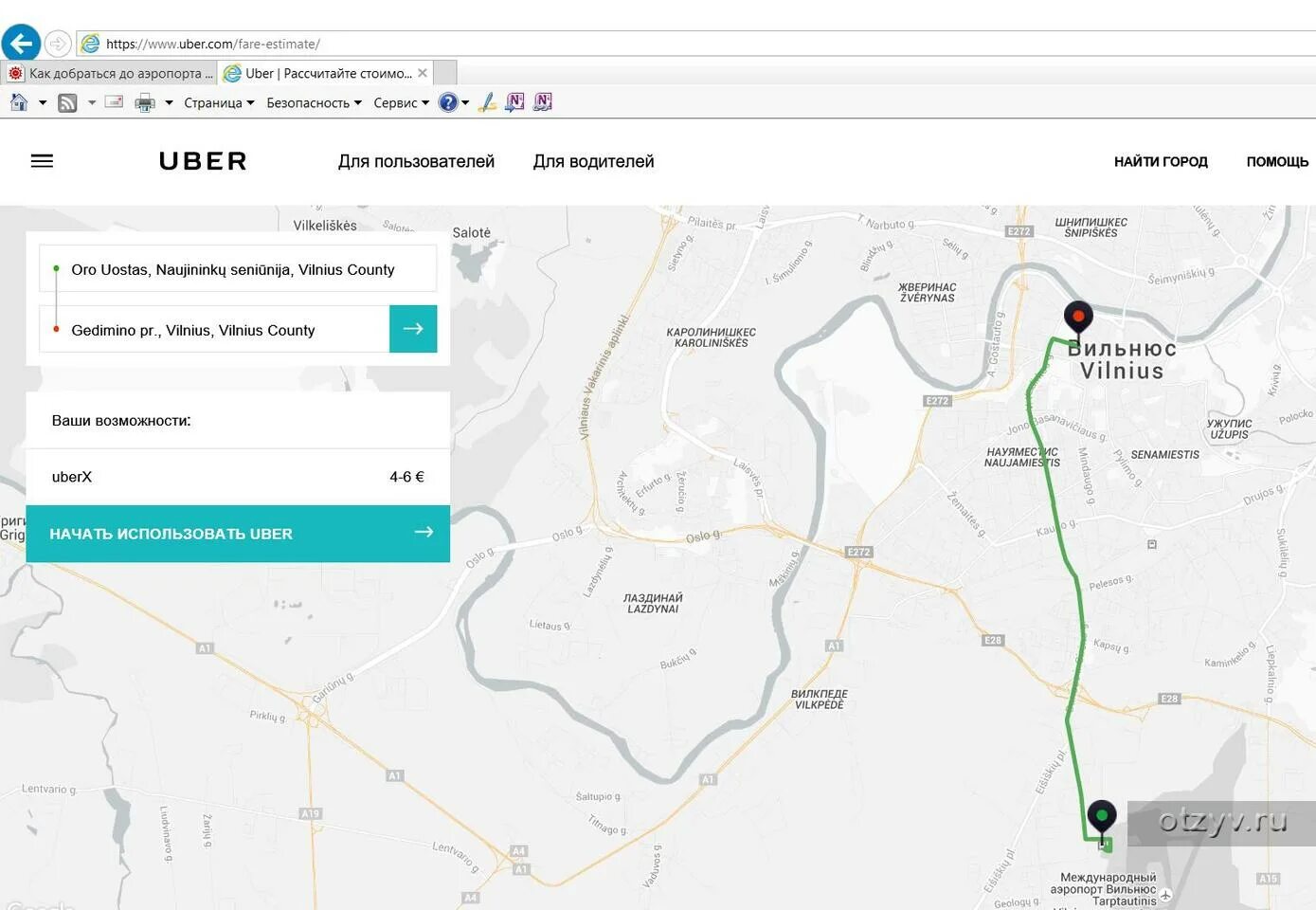Switch to the 'Как добраться до аэропорта' tab
Screen dimensions: 1316x910
pos(110,73)
